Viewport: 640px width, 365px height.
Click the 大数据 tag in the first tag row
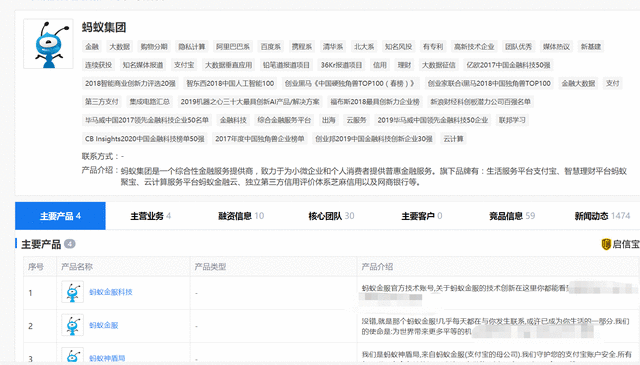[120, 47]
